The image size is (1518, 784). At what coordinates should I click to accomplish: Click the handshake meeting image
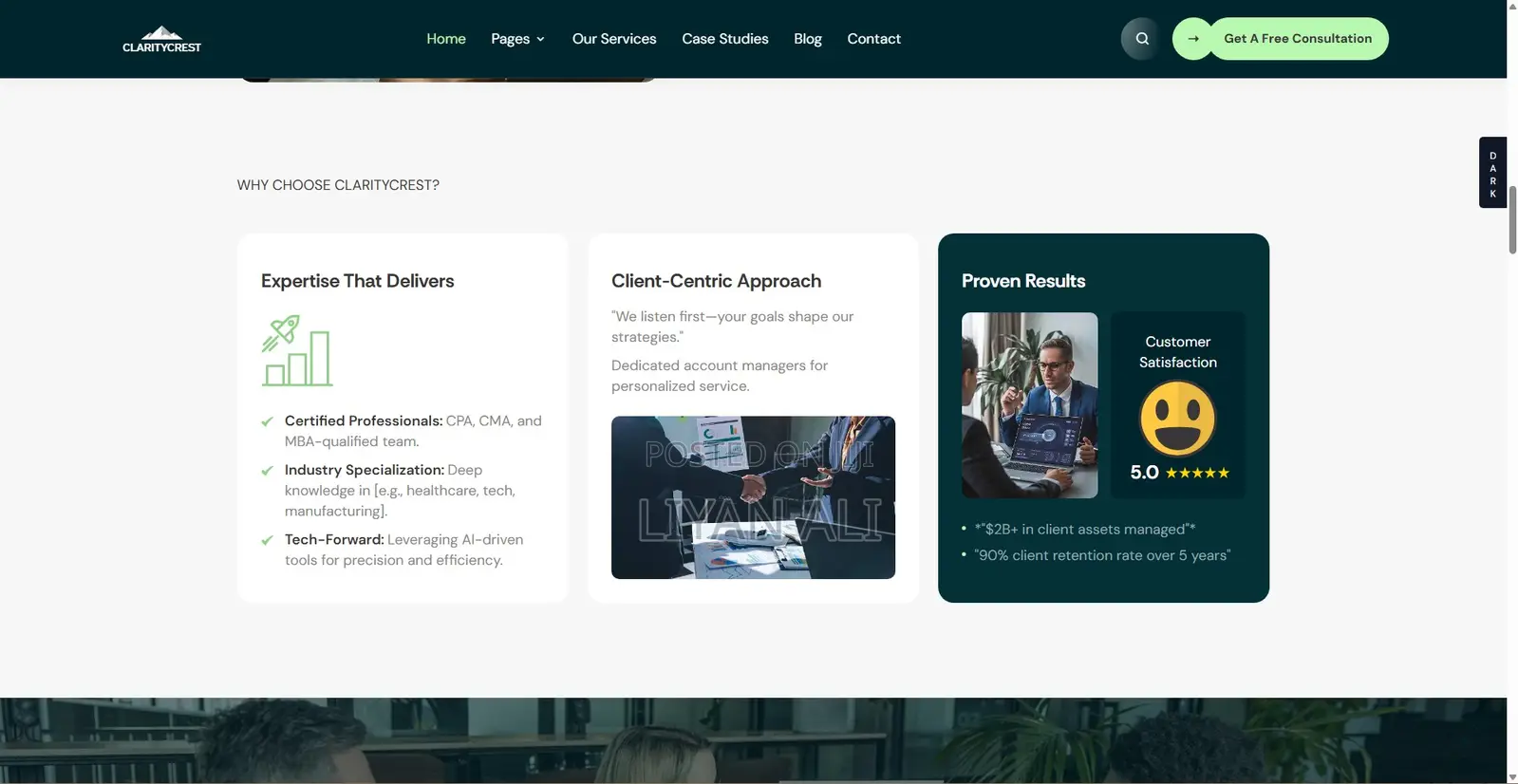753,497
